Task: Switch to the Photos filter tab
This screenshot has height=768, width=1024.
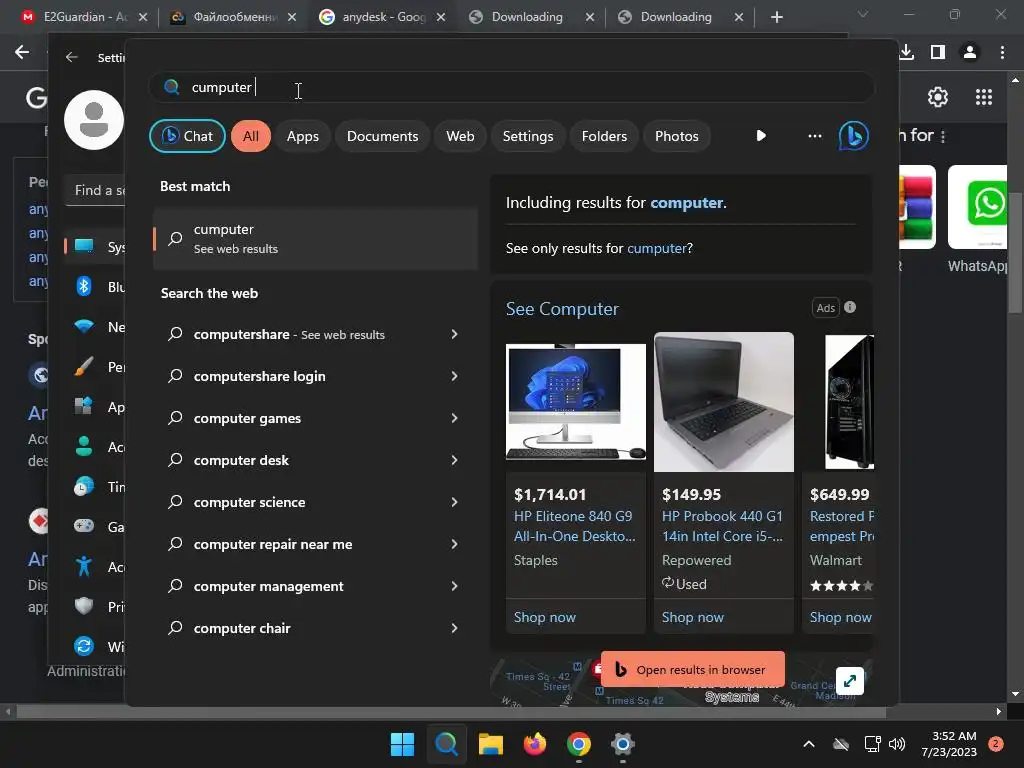Action: [x=677, y=136]
